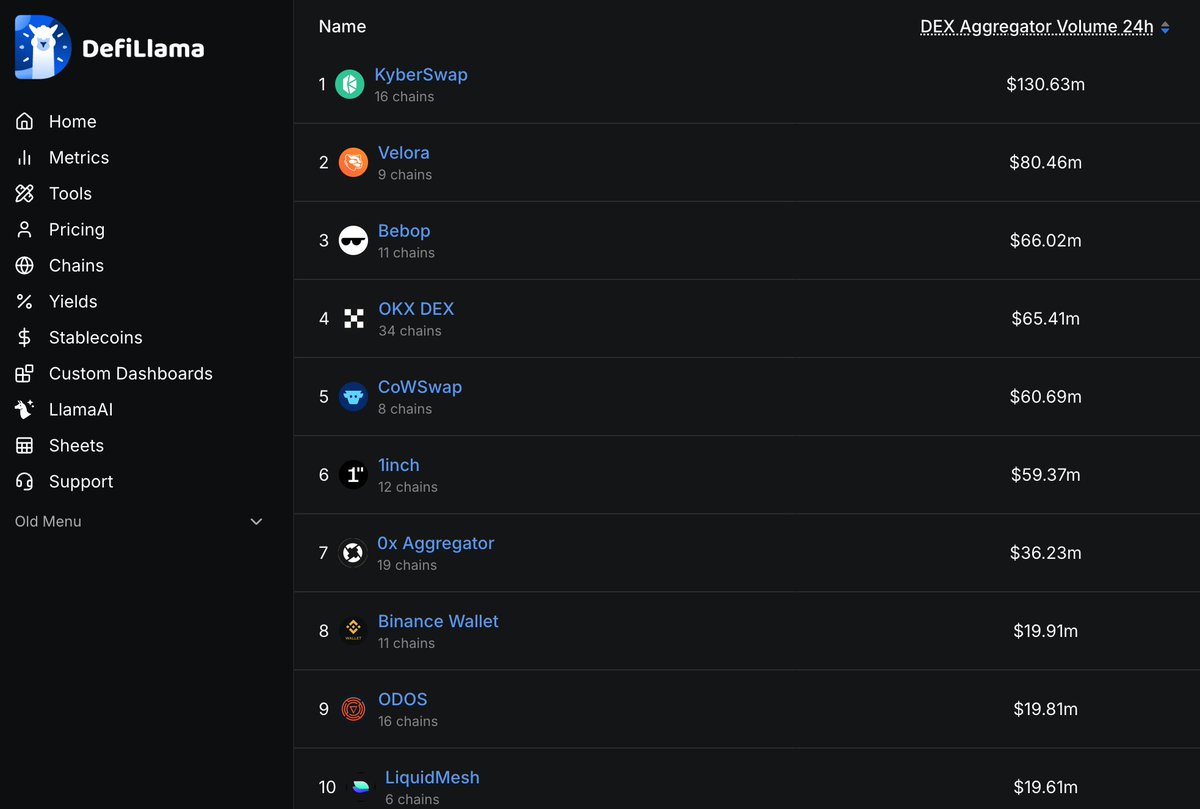The width and height of the screenshot is (1200, 809).
Task: Click the Velora orange logo
Action: [x=353, y=162]
